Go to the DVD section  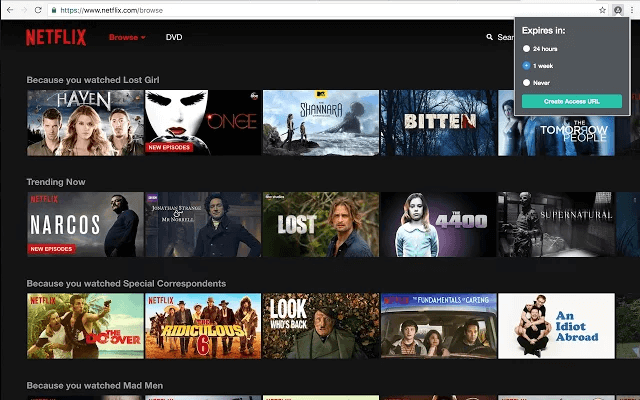(174, 37)
